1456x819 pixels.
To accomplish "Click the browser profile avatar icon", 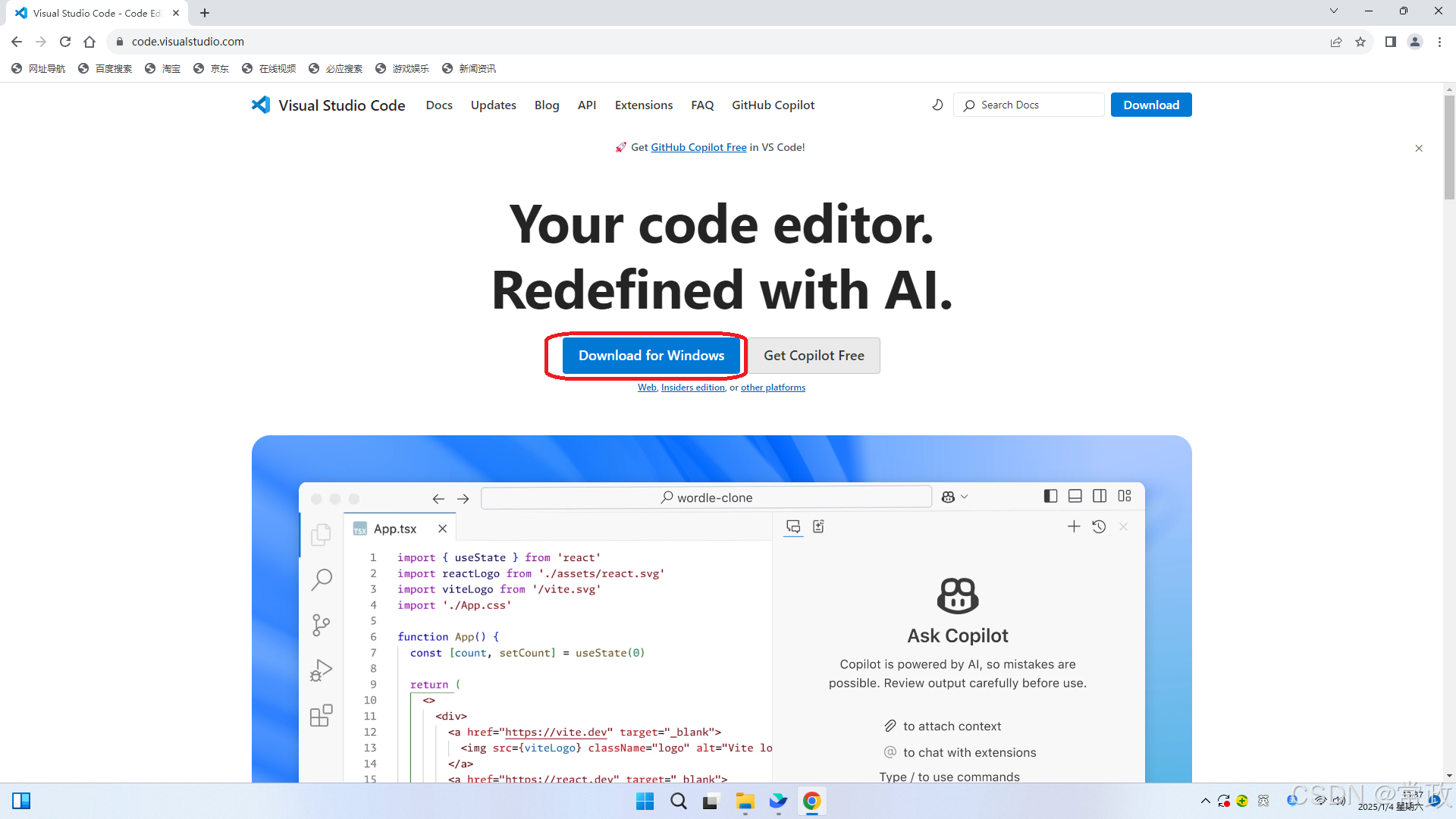I will point(1415,42).
